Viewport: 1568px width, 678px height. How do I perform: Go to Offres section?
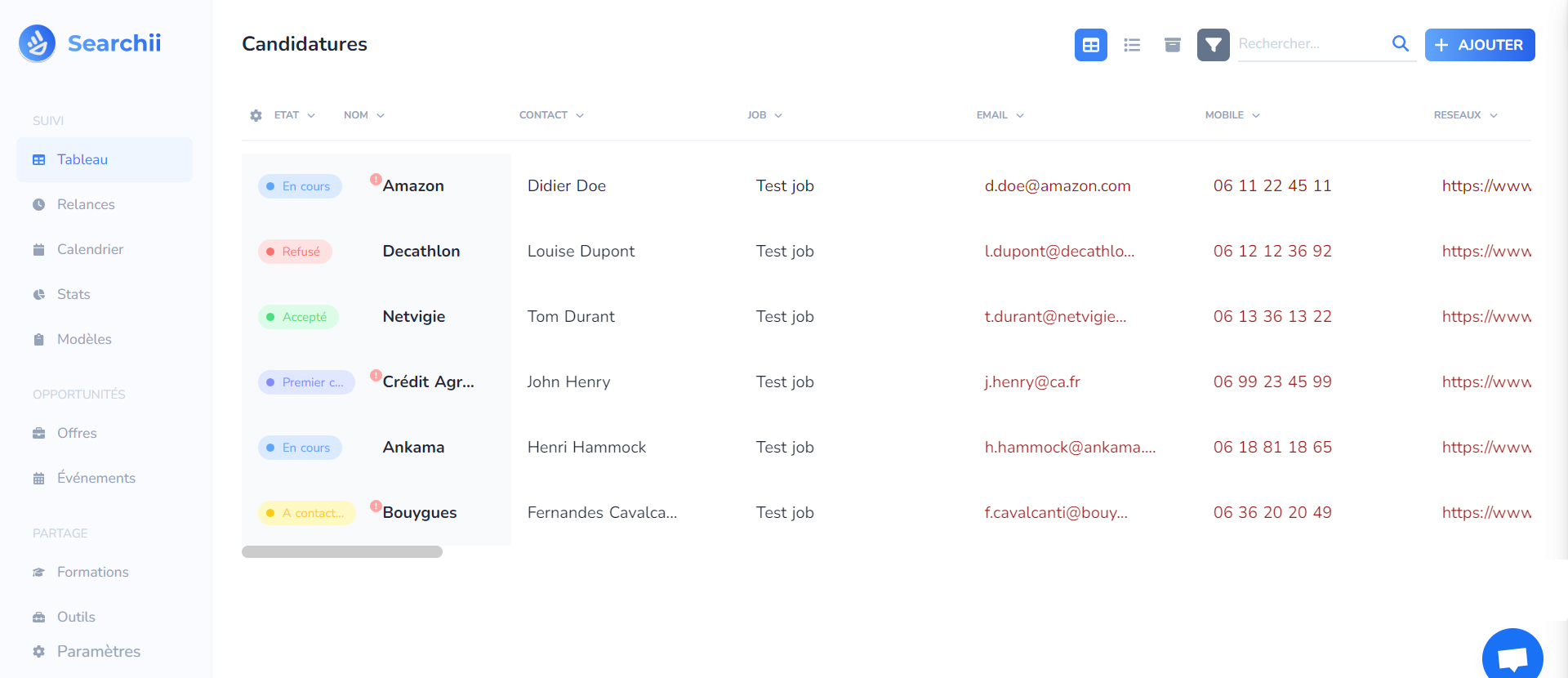point(77,434)
